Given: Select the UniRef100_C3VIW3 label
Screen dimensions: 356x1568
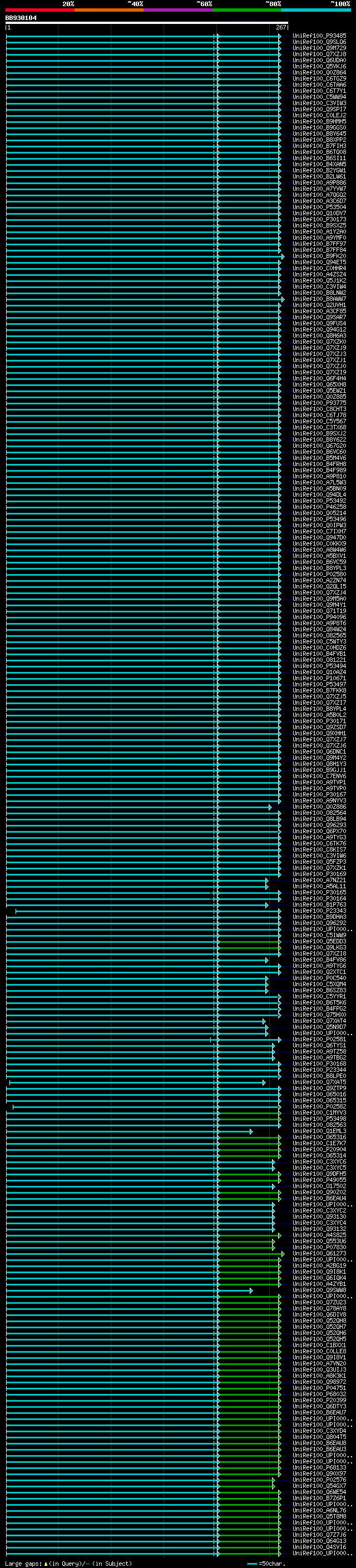Looking at the screenshot, I should pos(319,103).
